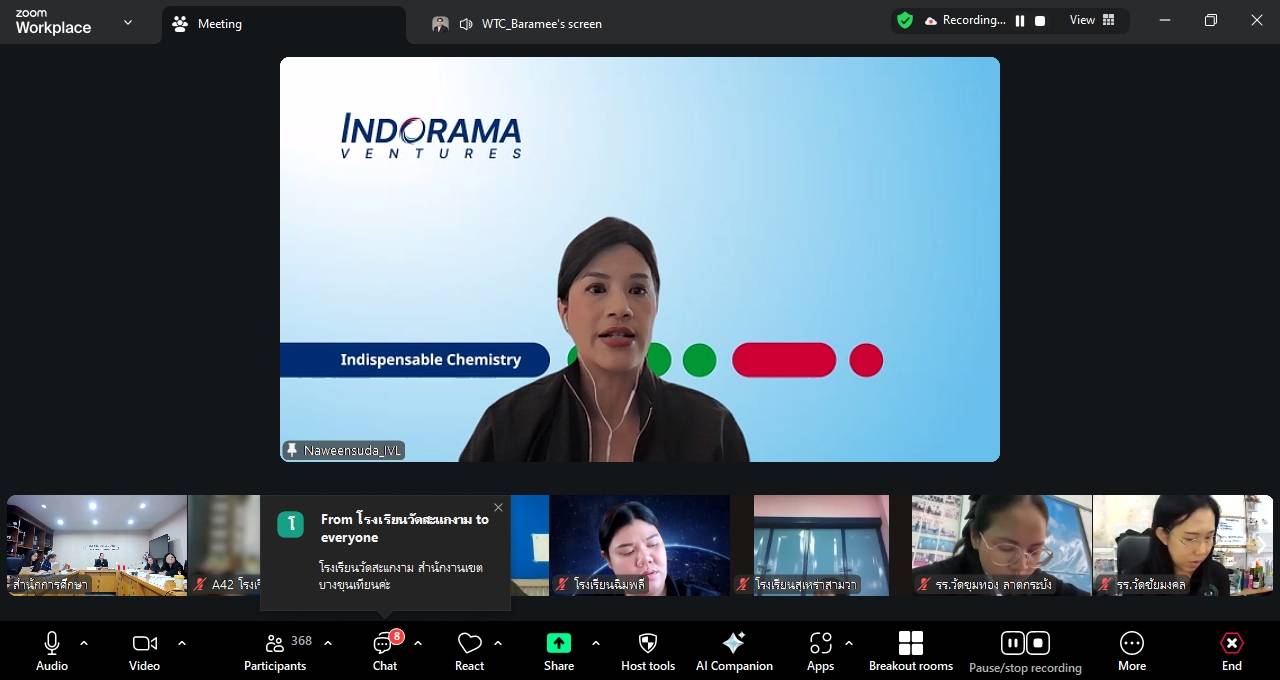The image size is (1280, 680).
Task: End the meeting
Action: click(x=1231, y=651)
